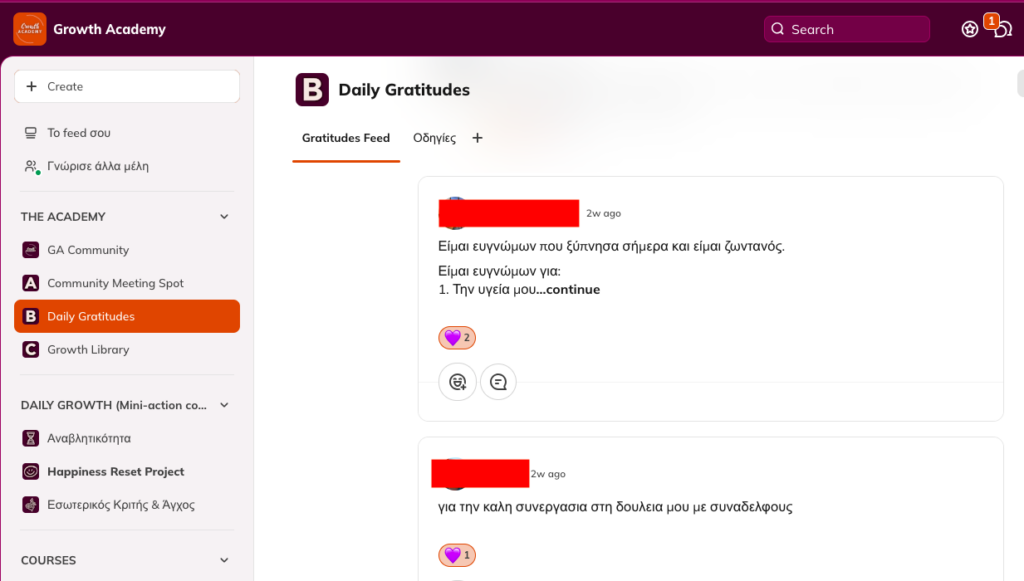
Task: Click the Daily Gratitudes header B icon
Action: tap(312, 90)
